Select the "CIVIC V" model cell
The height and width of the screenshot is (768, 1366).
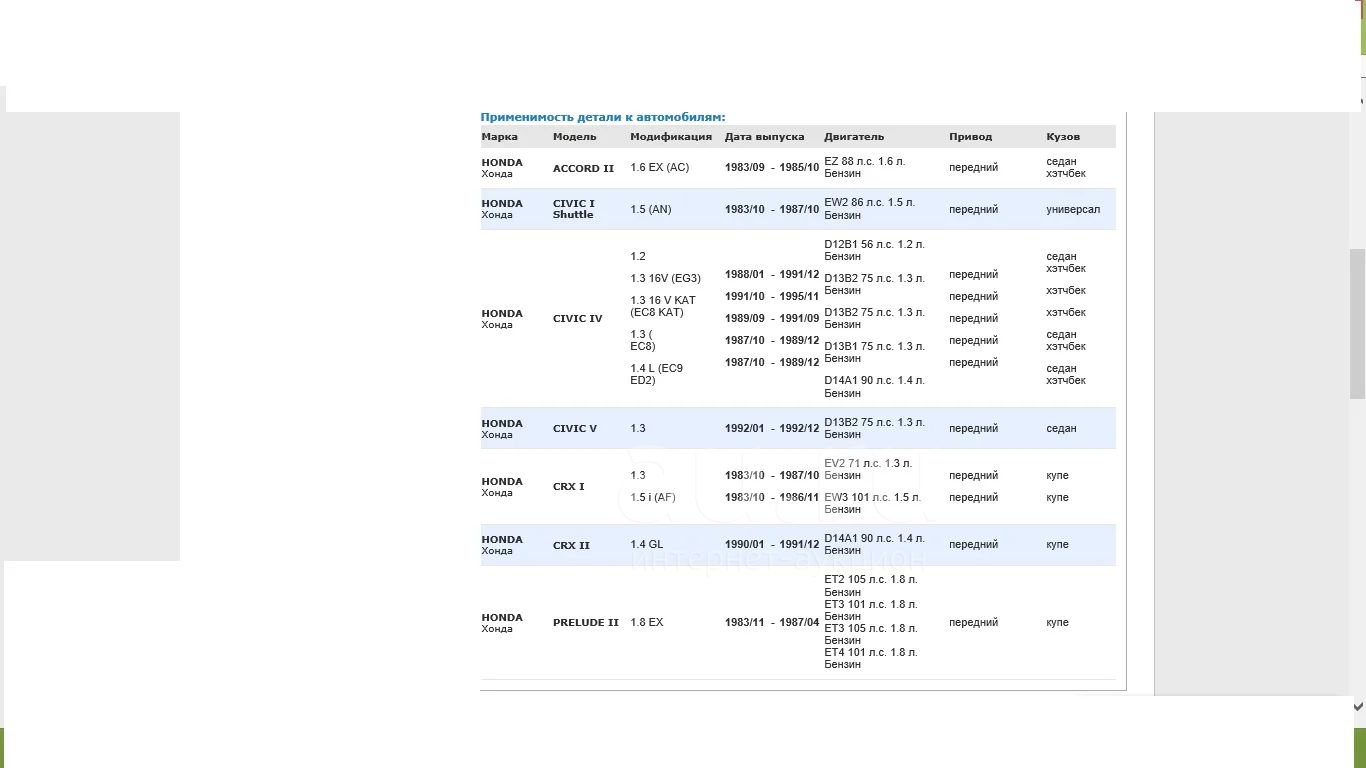(574, 429)
